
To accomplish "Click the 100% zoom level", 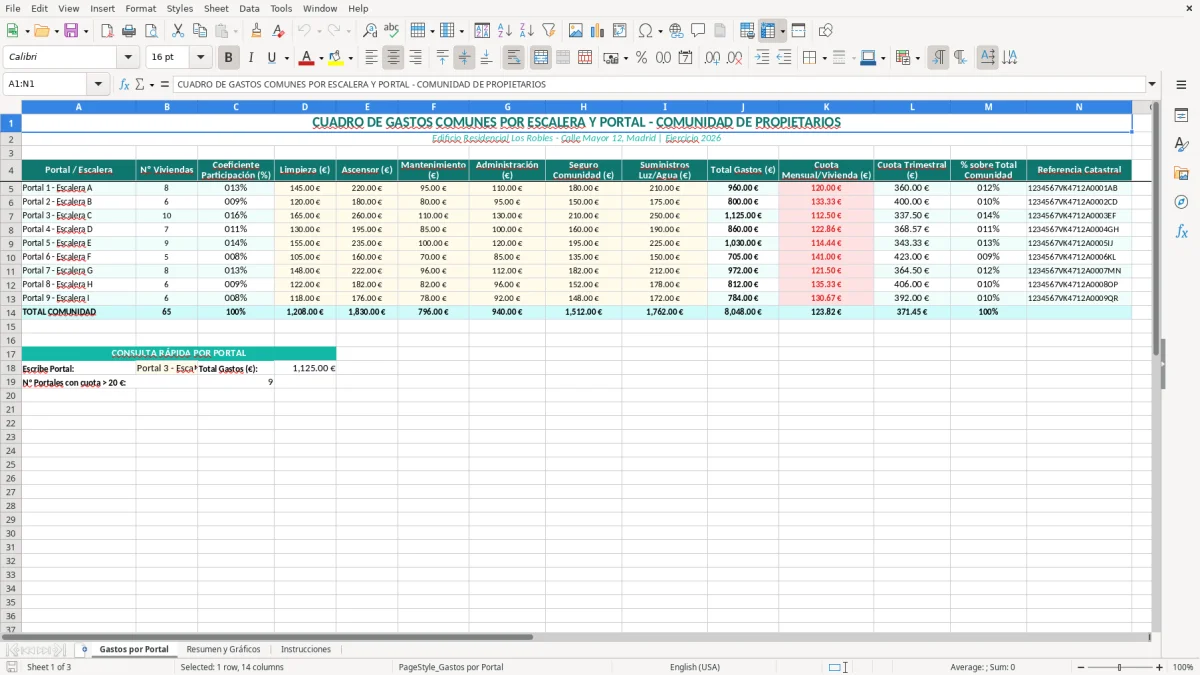I will click(1183, 667).
